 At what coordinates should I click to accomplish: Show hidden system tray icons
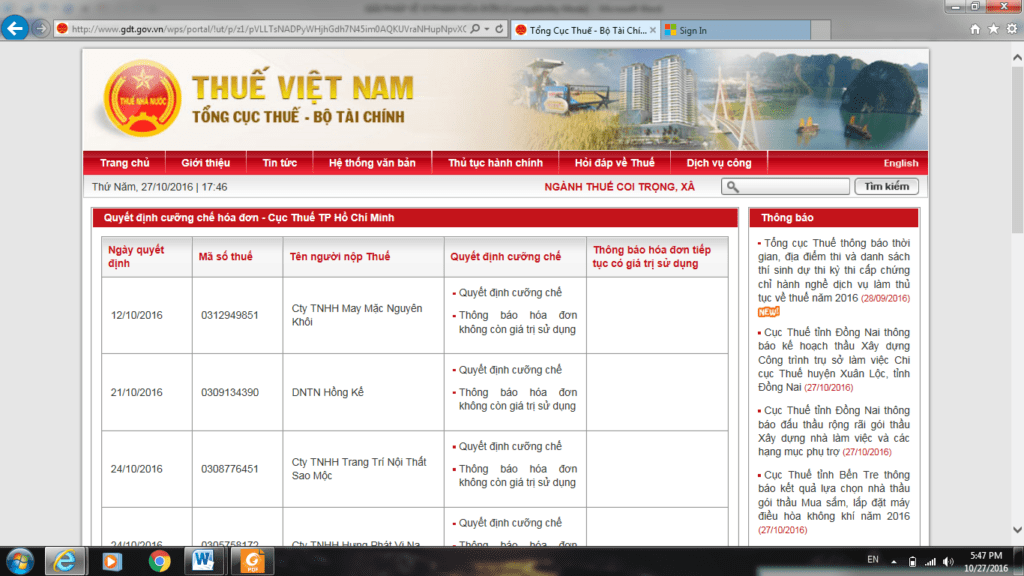coord(893,562)
